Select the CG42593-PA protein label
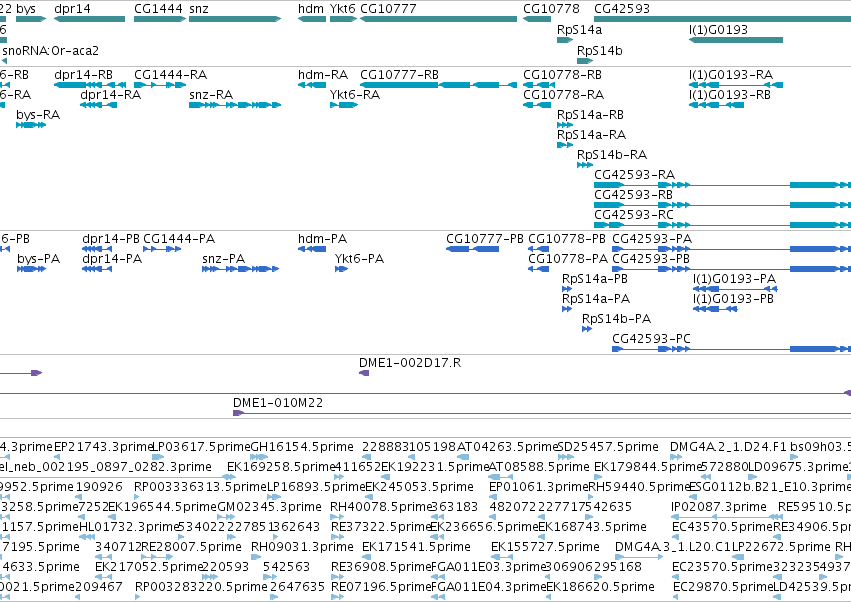The image size is (851, 602). pyautogui.click(x=652, y=238)
